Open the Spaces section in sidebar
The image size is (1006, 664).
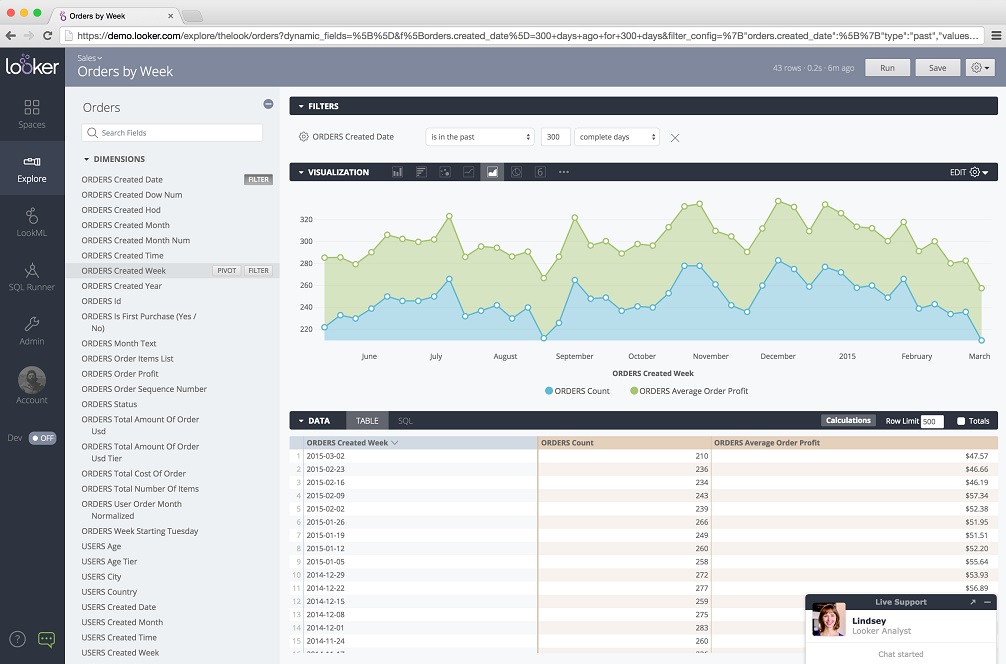click(x=32, y=113)
